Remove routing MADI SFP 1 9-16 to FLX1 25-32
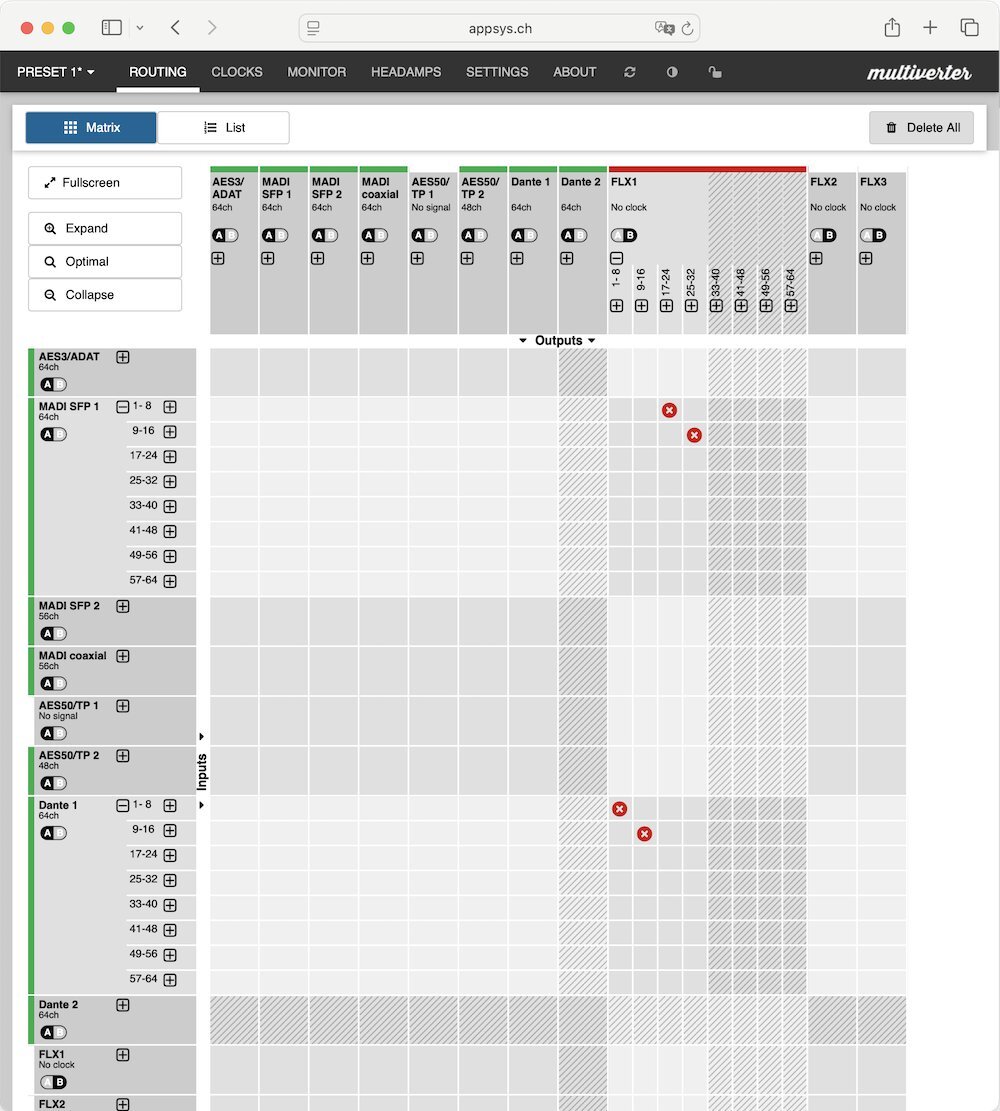 point(694,435)
